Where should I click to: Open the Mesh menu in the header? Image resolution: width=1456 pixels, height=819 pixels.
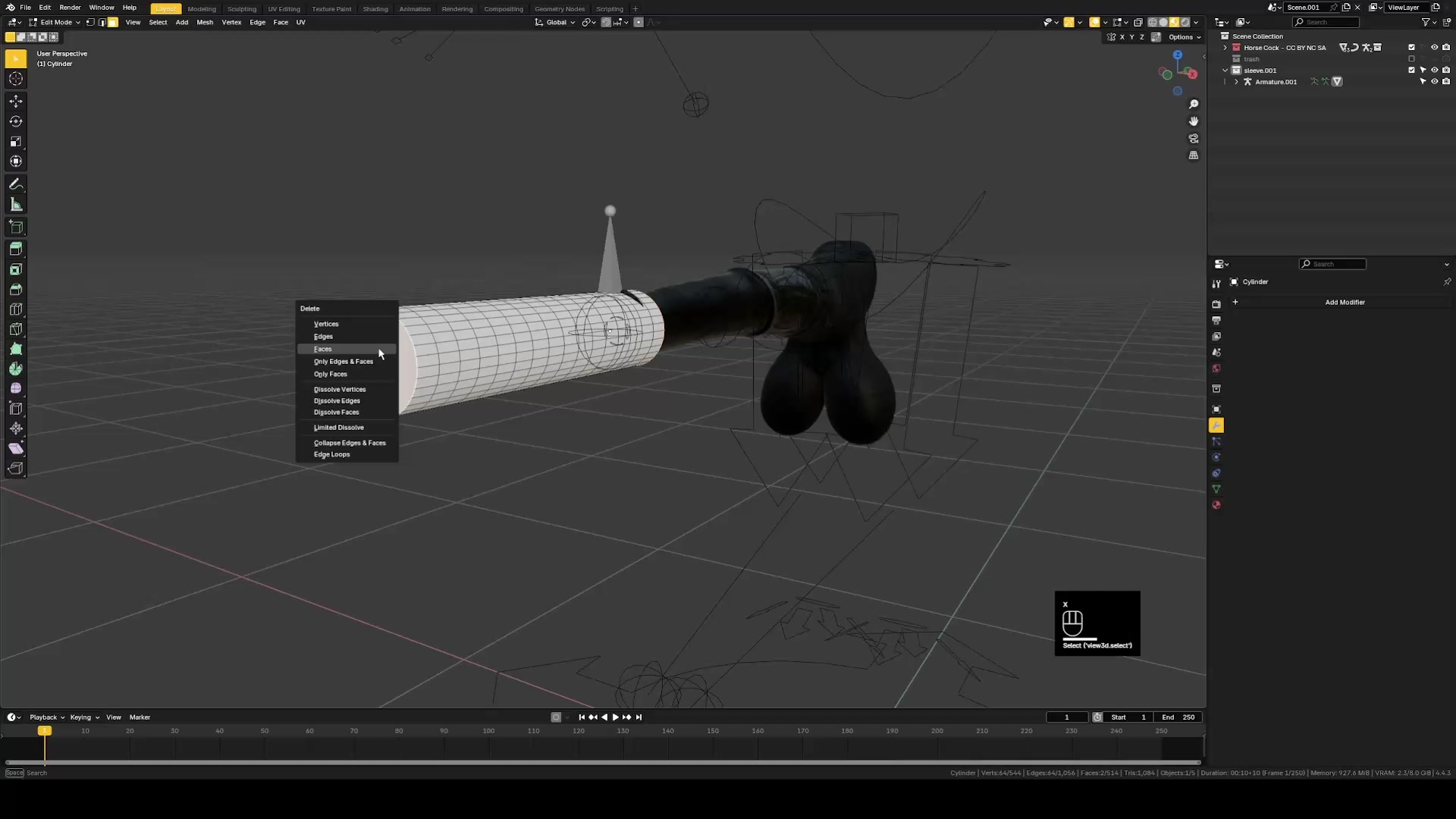(x=205, y=22)
